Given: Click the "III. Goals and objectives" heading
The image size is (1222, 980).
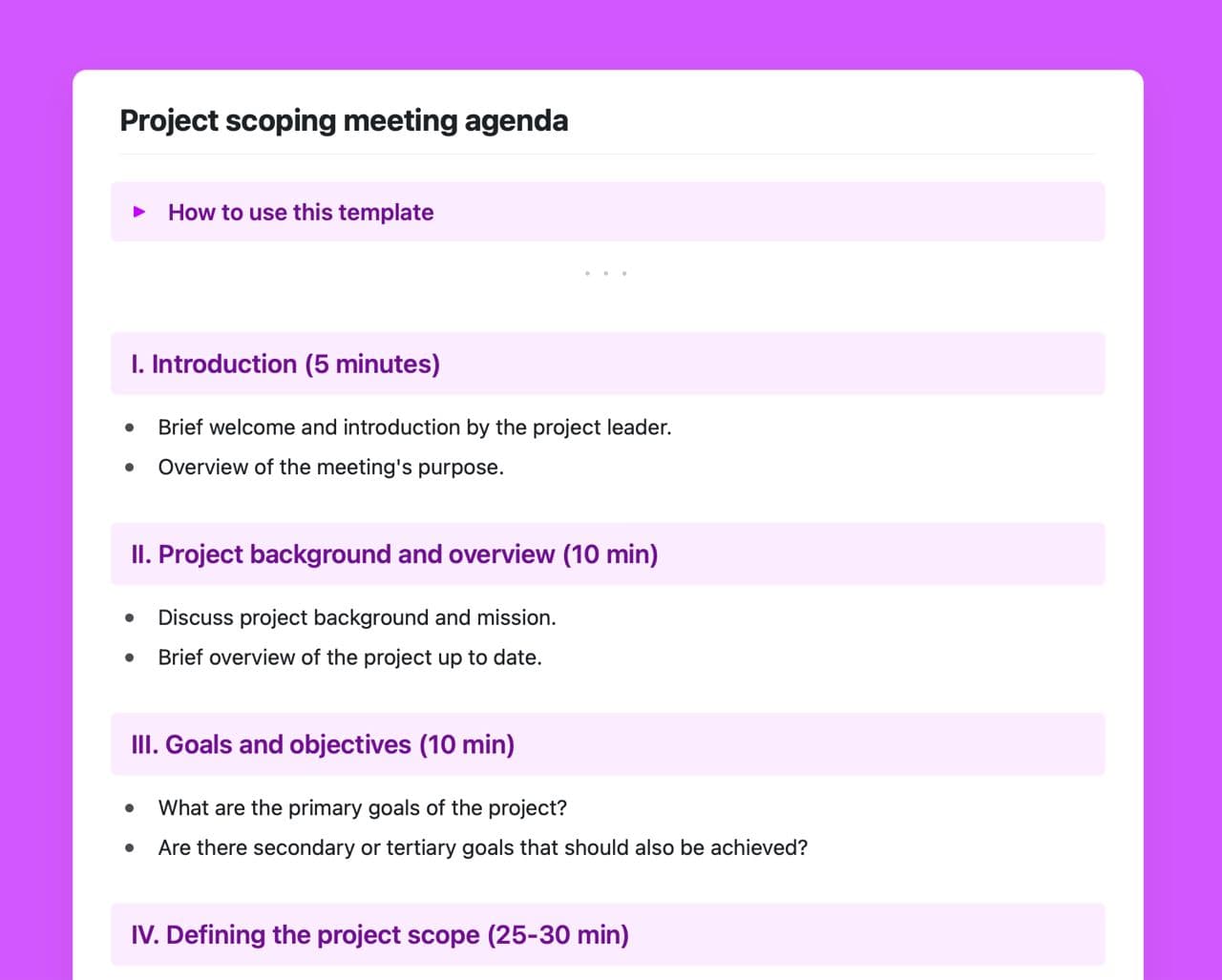Looking at the screenshot, I should (323, 744).
